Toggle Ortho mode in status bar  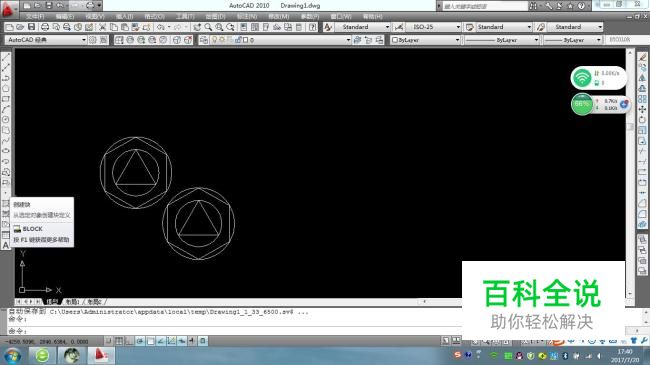coord(129,341)
